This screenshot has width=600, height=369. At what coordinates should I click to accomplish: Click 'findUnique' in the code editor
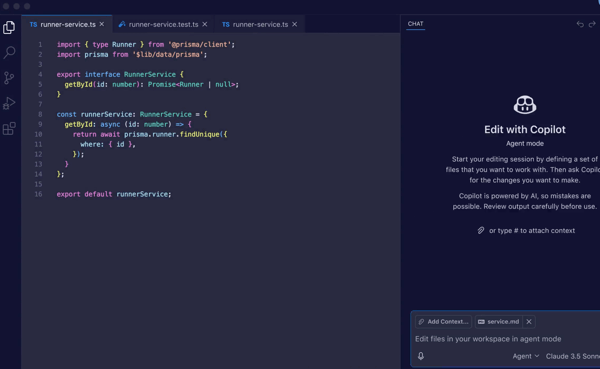point(199,134)
